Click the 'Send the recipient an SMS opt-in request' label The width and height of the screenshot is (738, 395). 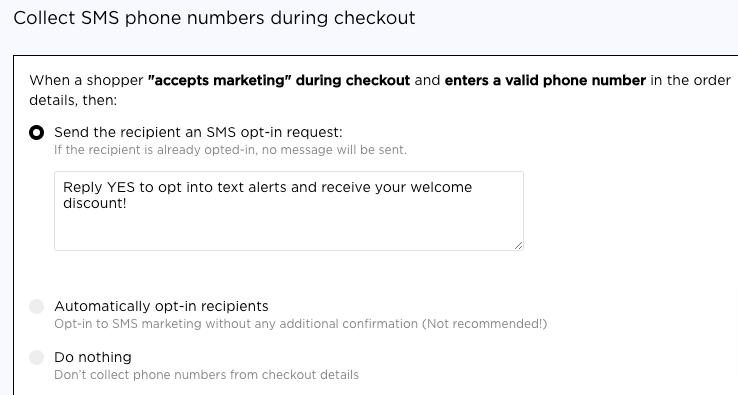click(198, 132)
